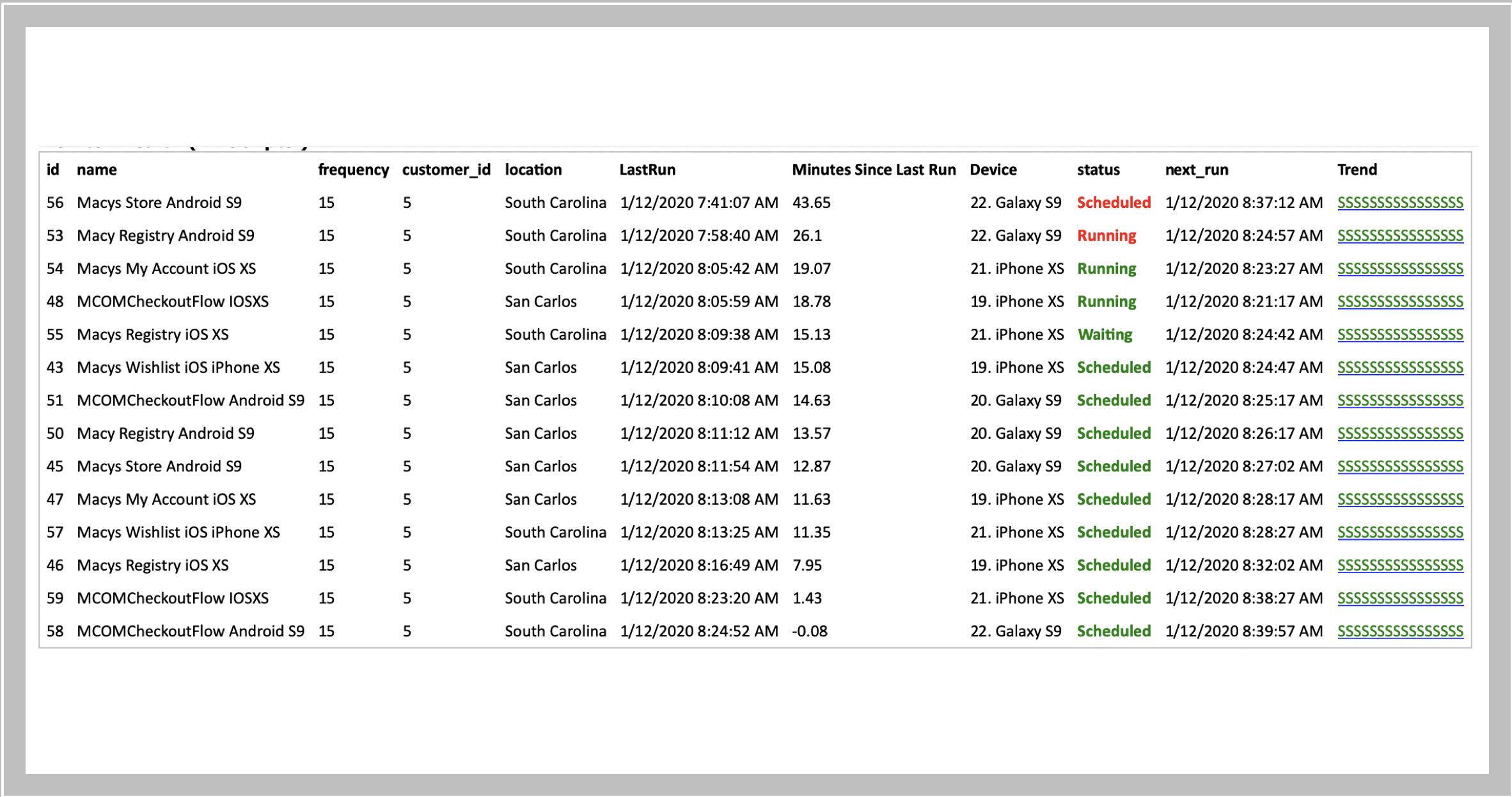Click the name column header

click(97, 170)
